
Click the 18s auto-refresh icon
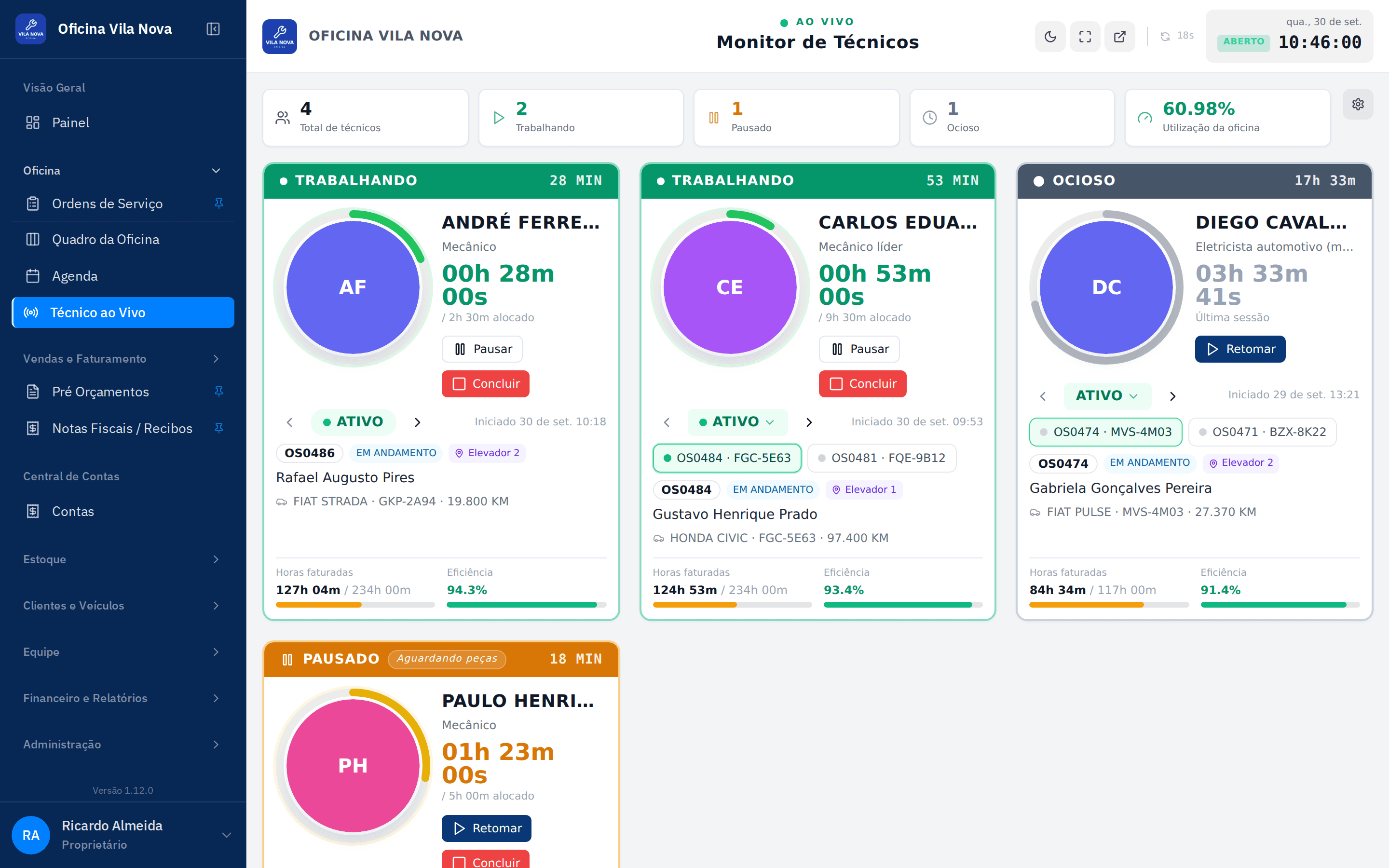[1165, 36]
